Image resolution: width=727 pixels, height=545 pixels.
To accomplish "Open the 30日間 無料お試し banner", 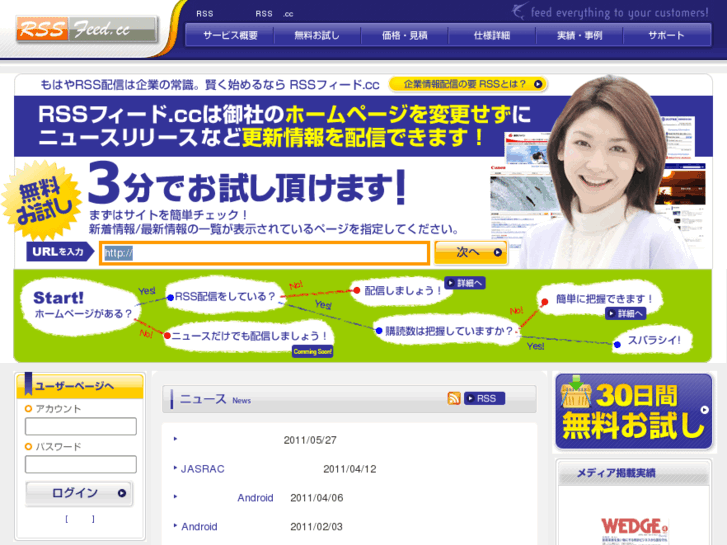I will pyautogui.click(x=633, y=411).
